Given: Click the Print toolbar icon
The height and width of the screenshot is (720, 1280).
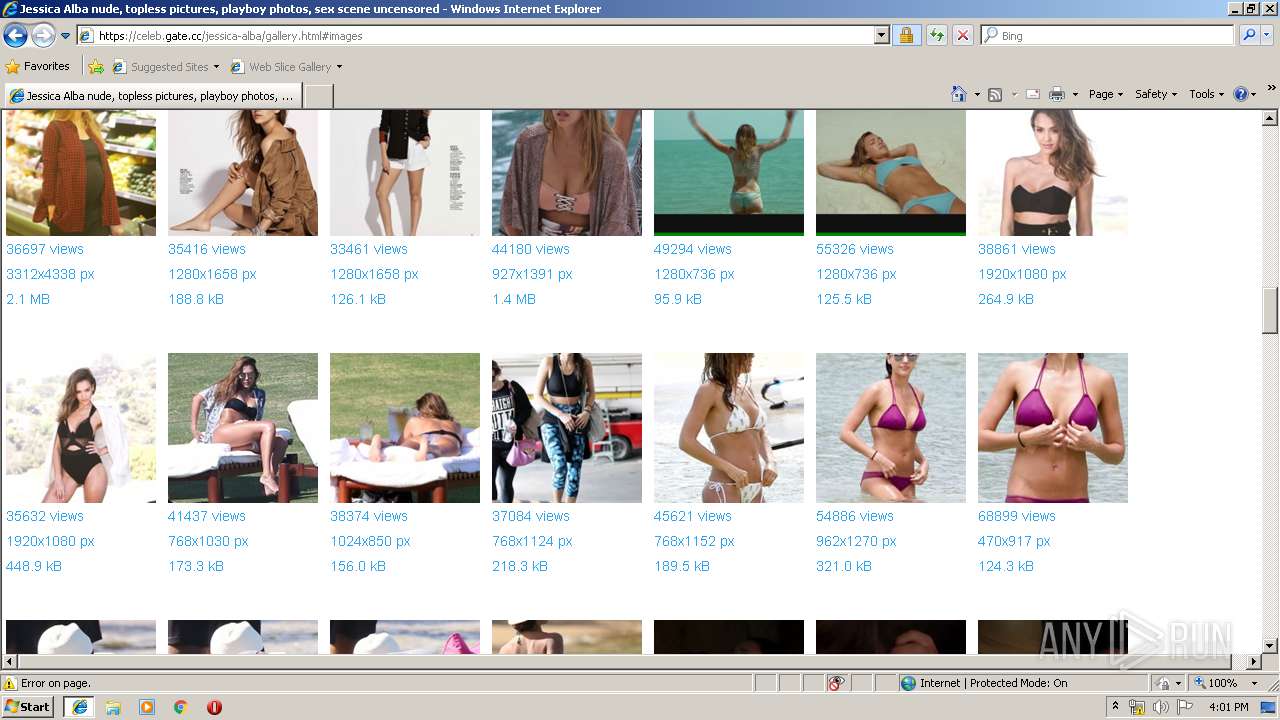Looking at the screenshot, I should 1057,94.
